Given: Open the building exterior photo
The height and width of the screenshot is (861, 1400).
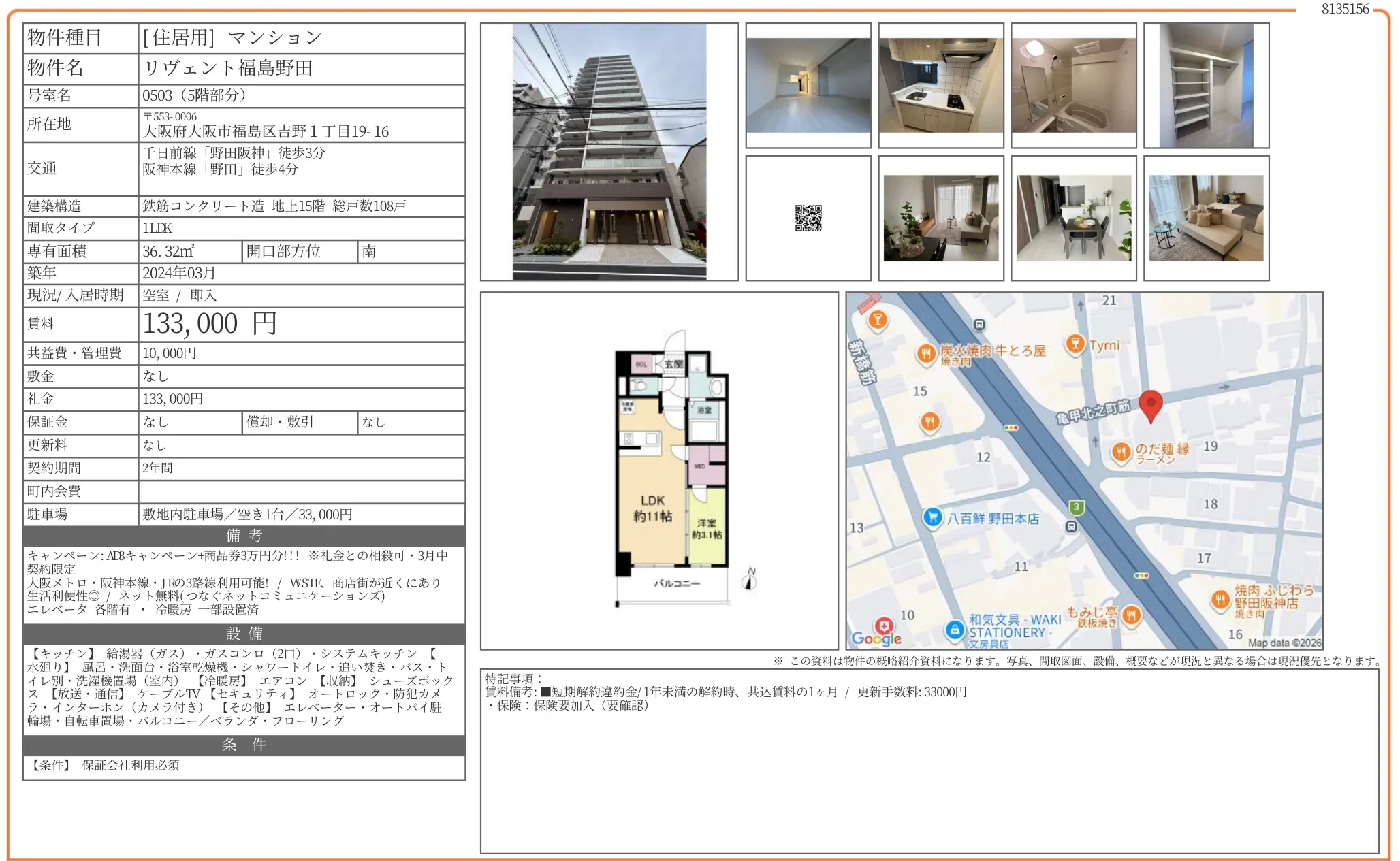Looking at the screenshot, I should (609, 151).
